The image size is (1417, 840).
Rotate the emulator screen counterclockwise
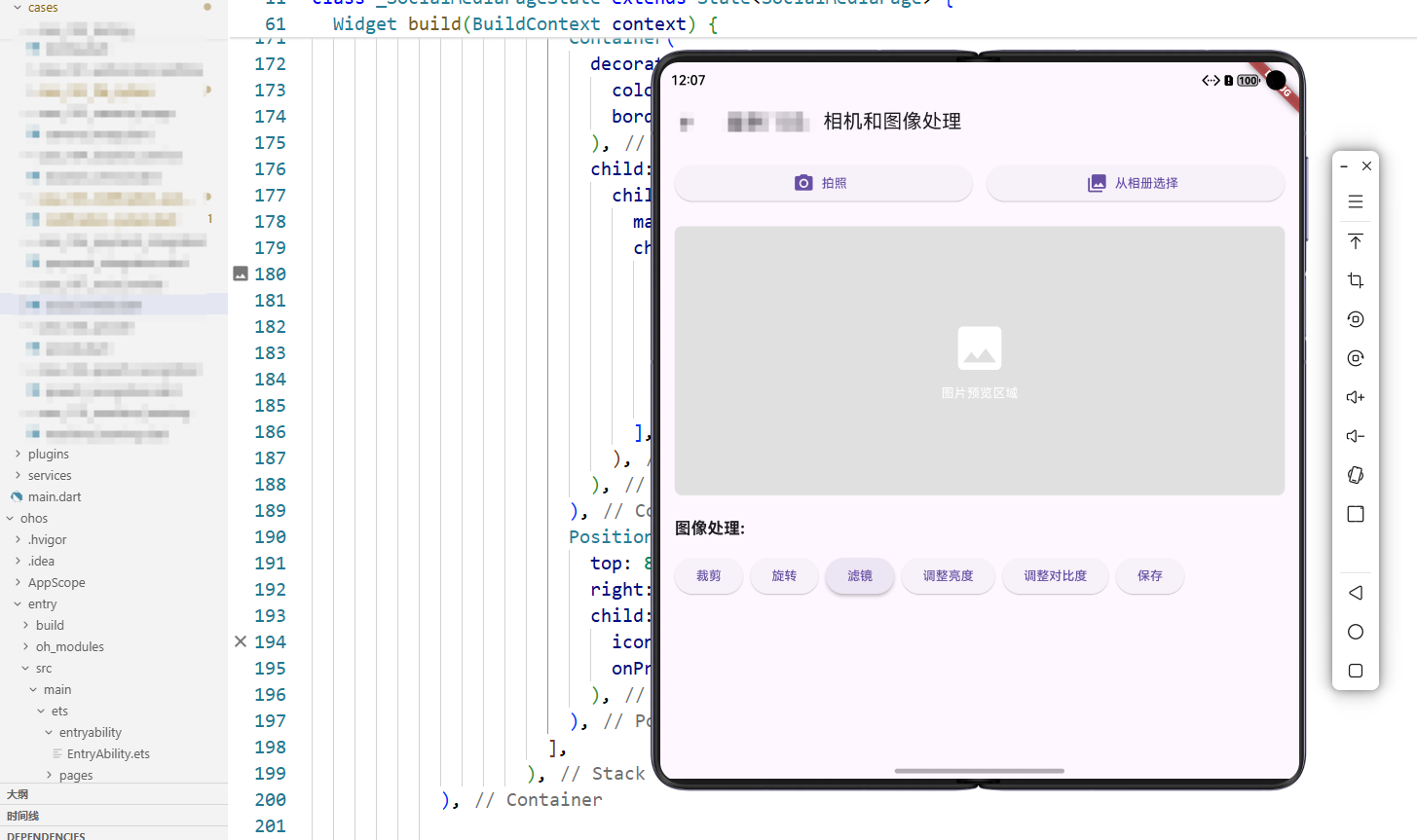pos(1355,318)
